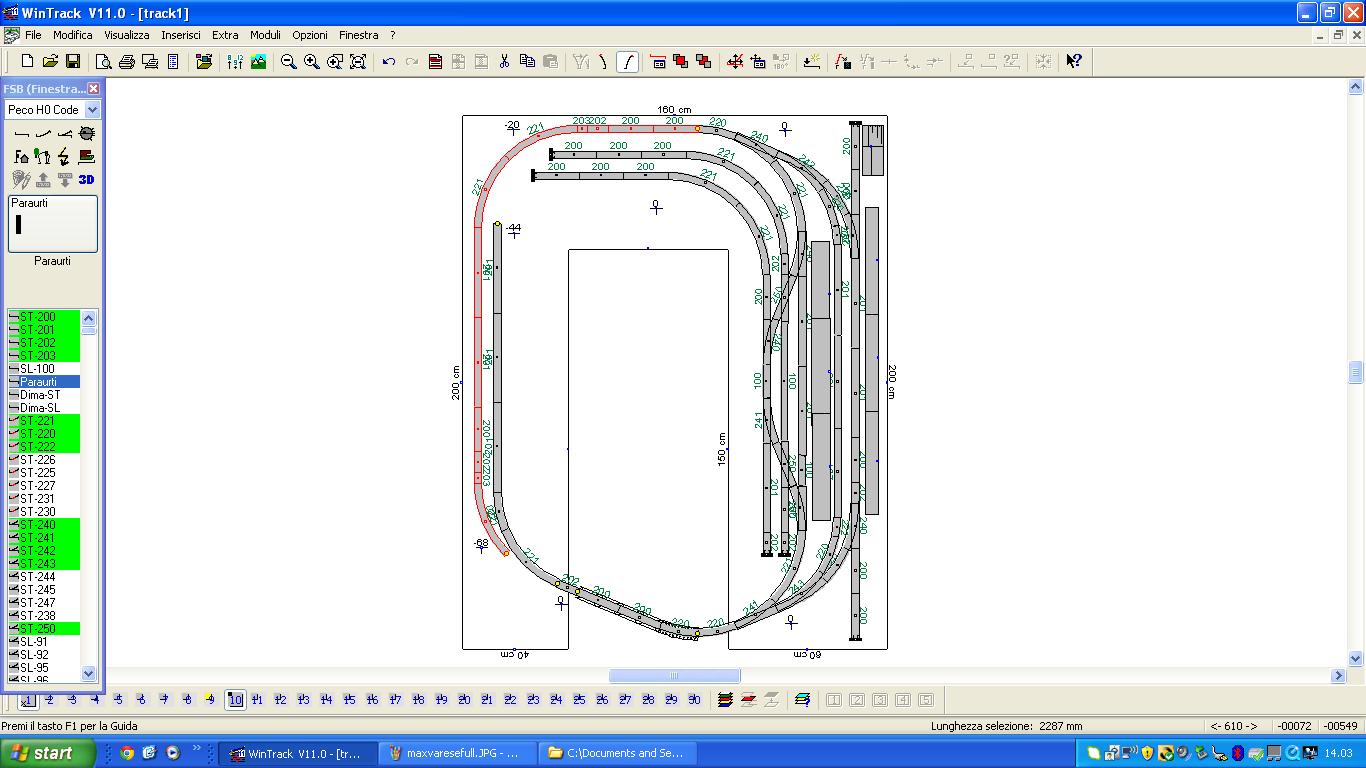Viewport: 1366px width, 768px height.
Task: Select Paraurti entry in the track list
Action: coord(44,382)
